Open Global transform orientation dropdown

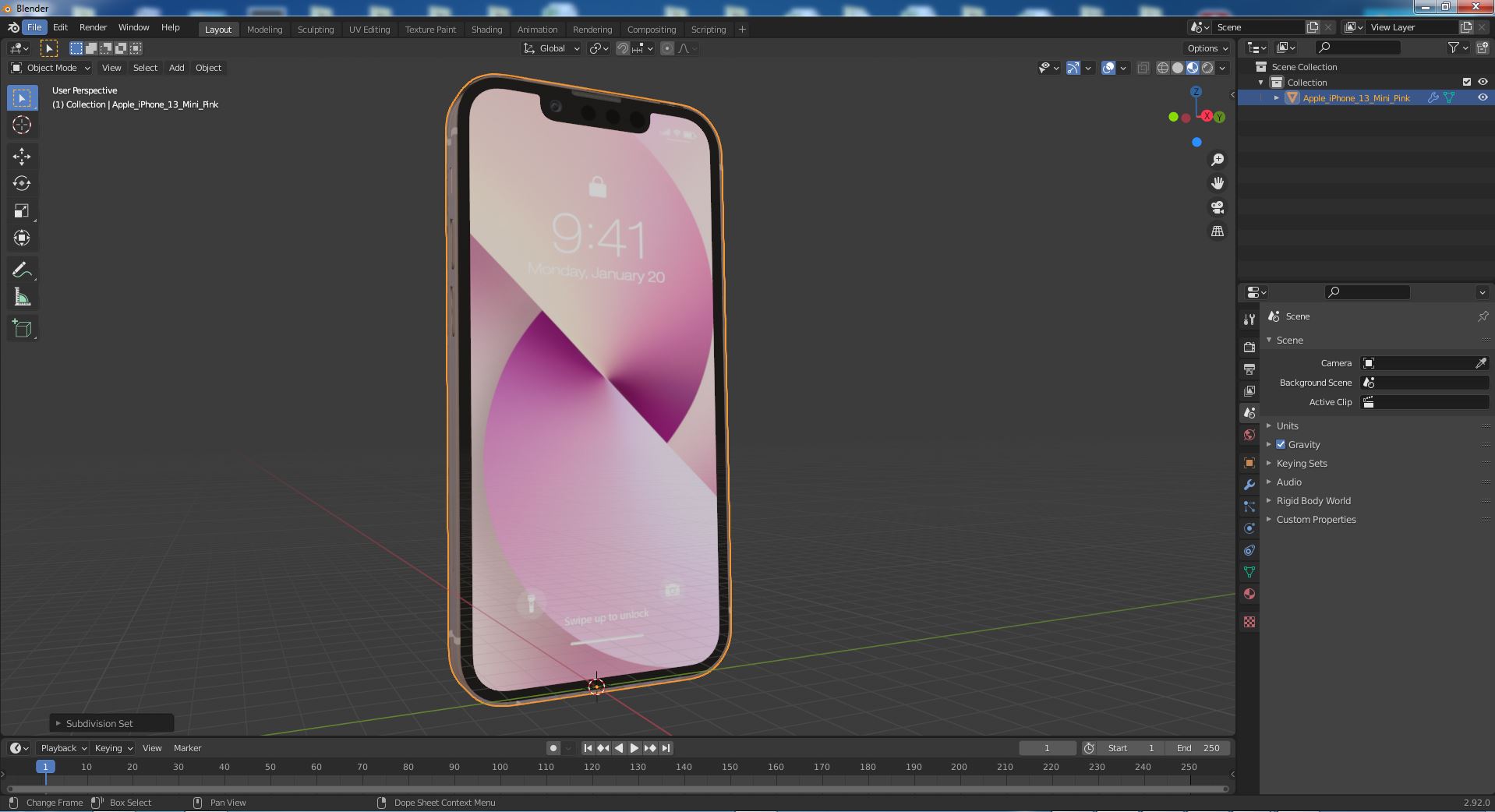click(x=552, y=48)
